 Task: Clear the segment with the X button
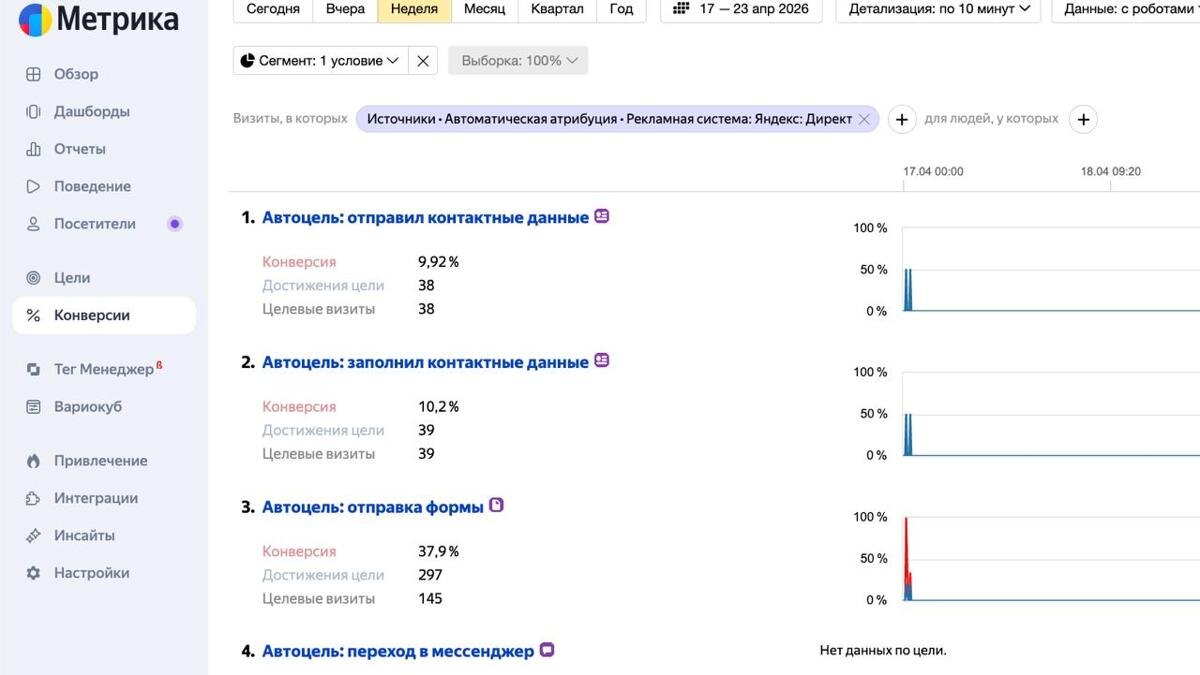tap(423, 61)
